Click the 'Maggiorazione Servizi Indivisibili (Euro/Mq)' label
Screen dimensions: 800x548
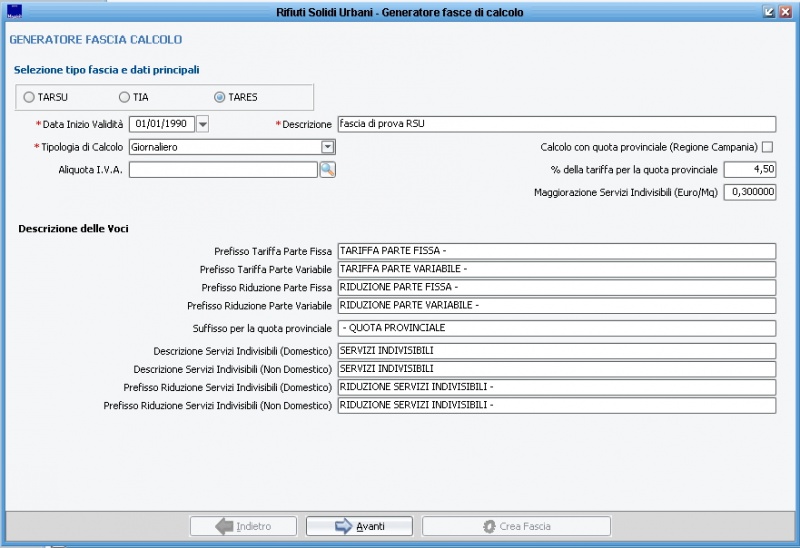(x=626, y=192)
